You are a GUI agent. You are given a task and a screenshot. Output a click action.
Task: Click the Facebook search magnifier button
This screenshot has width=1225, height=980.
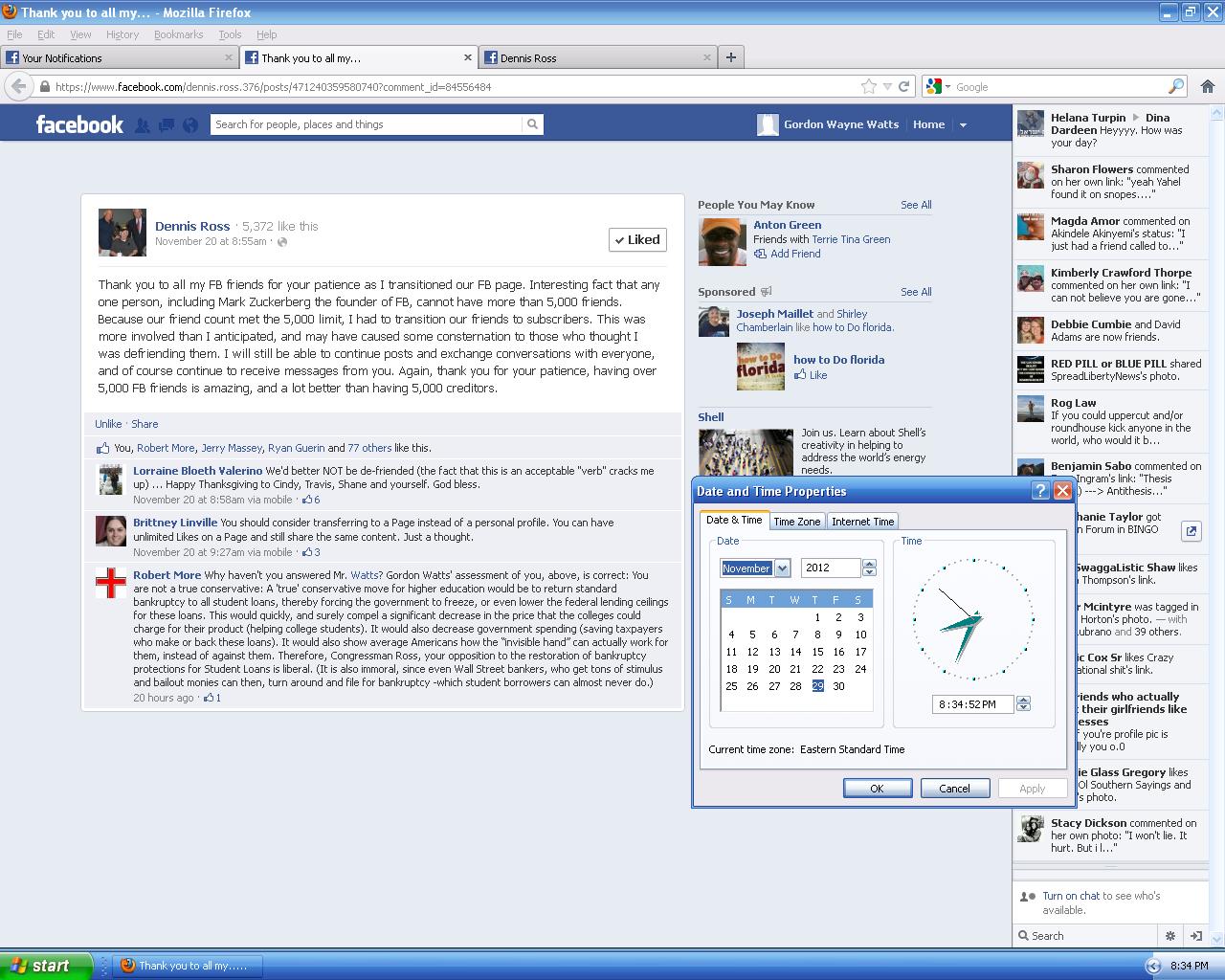click(532, 124)
